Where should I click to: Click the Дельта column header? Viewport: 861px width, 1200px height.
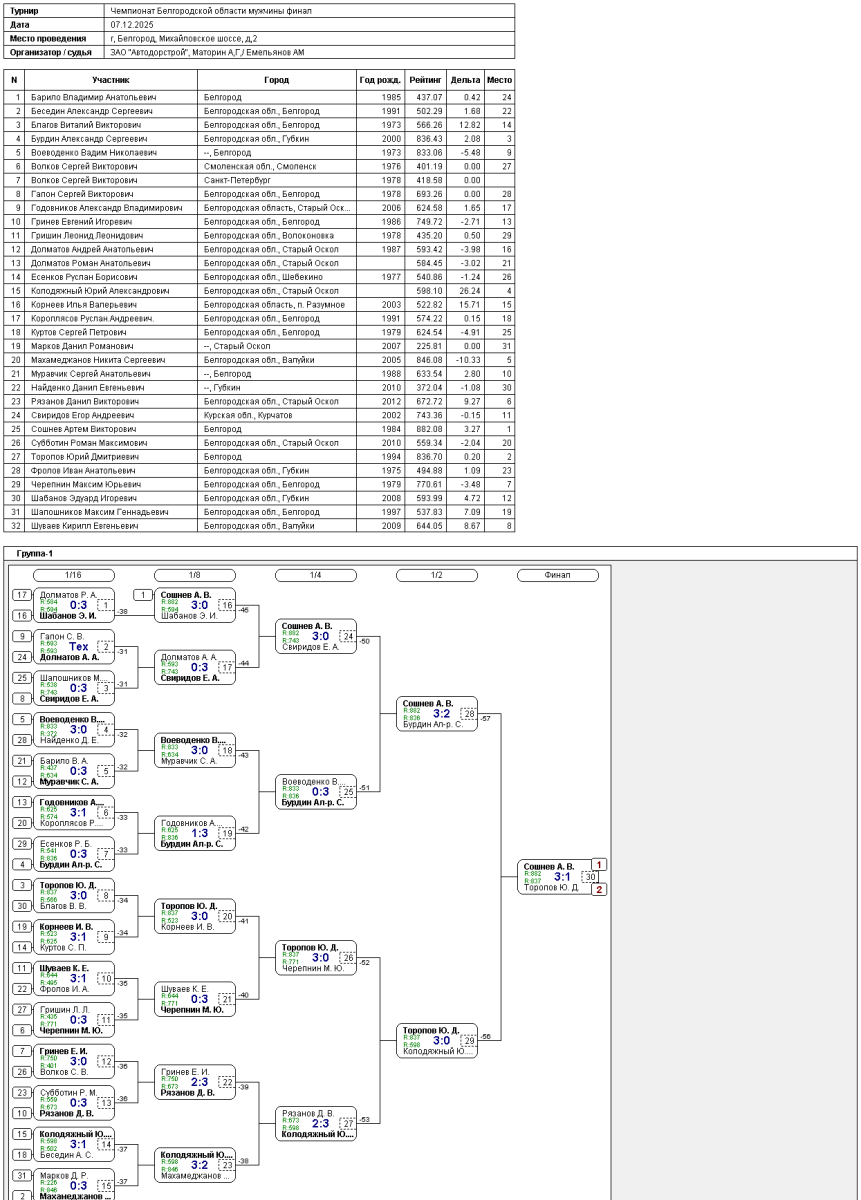pyautogui.click(x=465, y=79)
